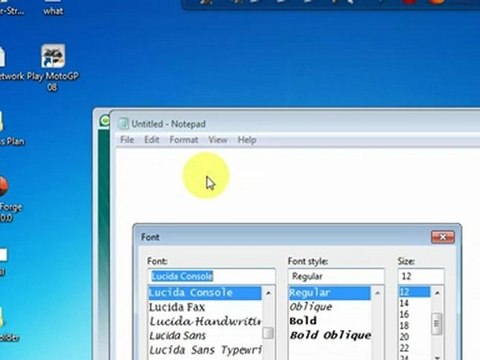480x360 pixels.
Task: Choose Regular font style
Action: pyautogui.click(x=330, y=293)
